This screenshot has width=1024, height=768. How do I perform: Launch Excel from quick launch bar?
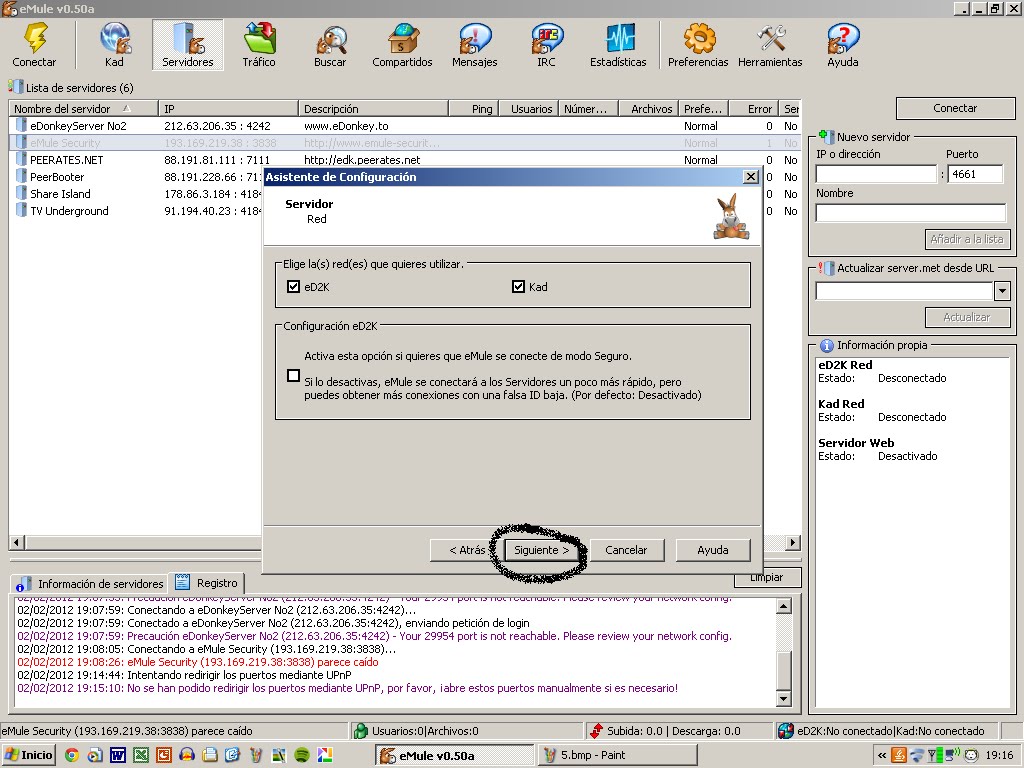(x=140, y=755)
